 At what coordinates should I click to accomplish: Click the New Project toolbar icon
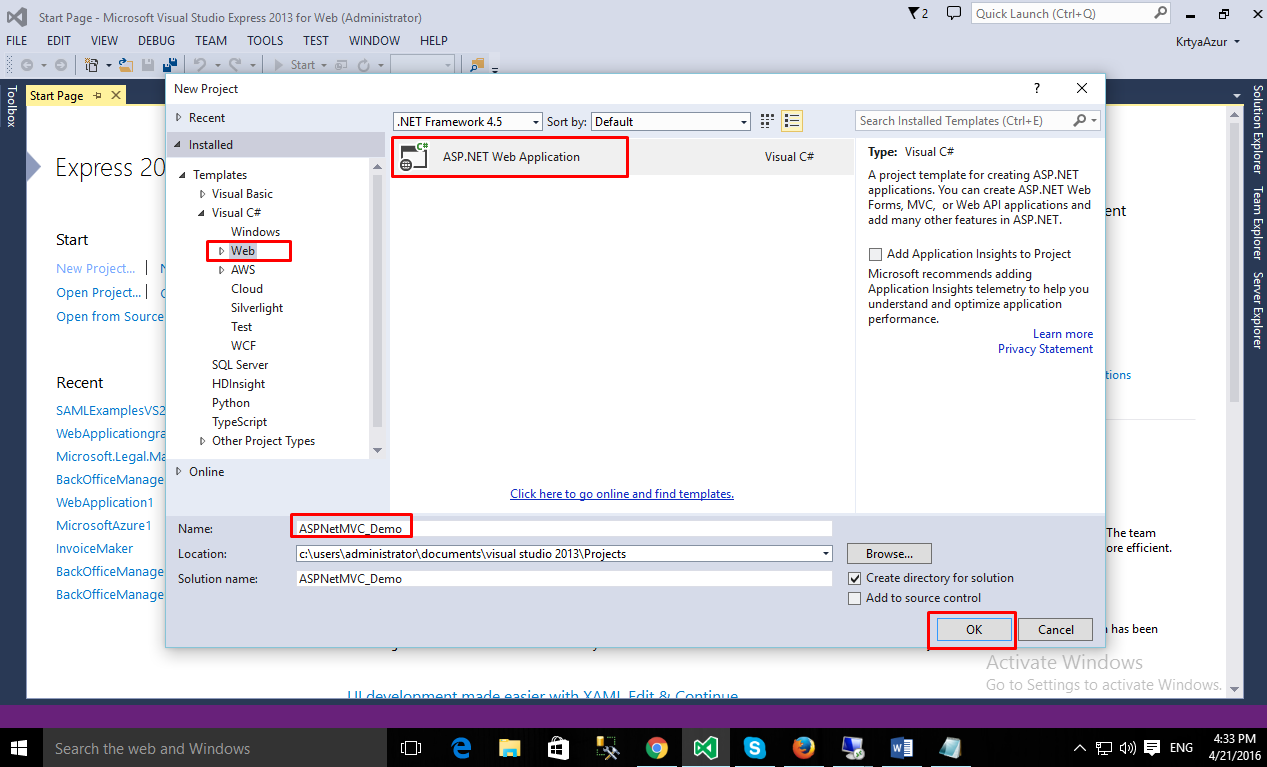point(92,65)
